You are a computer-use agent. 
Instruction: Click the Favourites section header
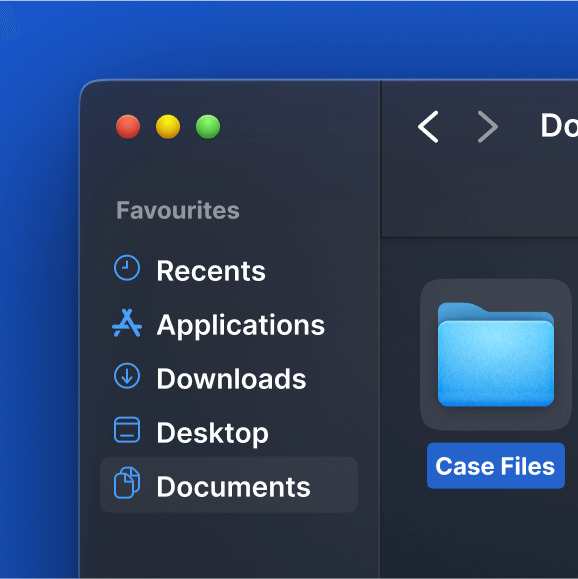click(x=178, y=210)
